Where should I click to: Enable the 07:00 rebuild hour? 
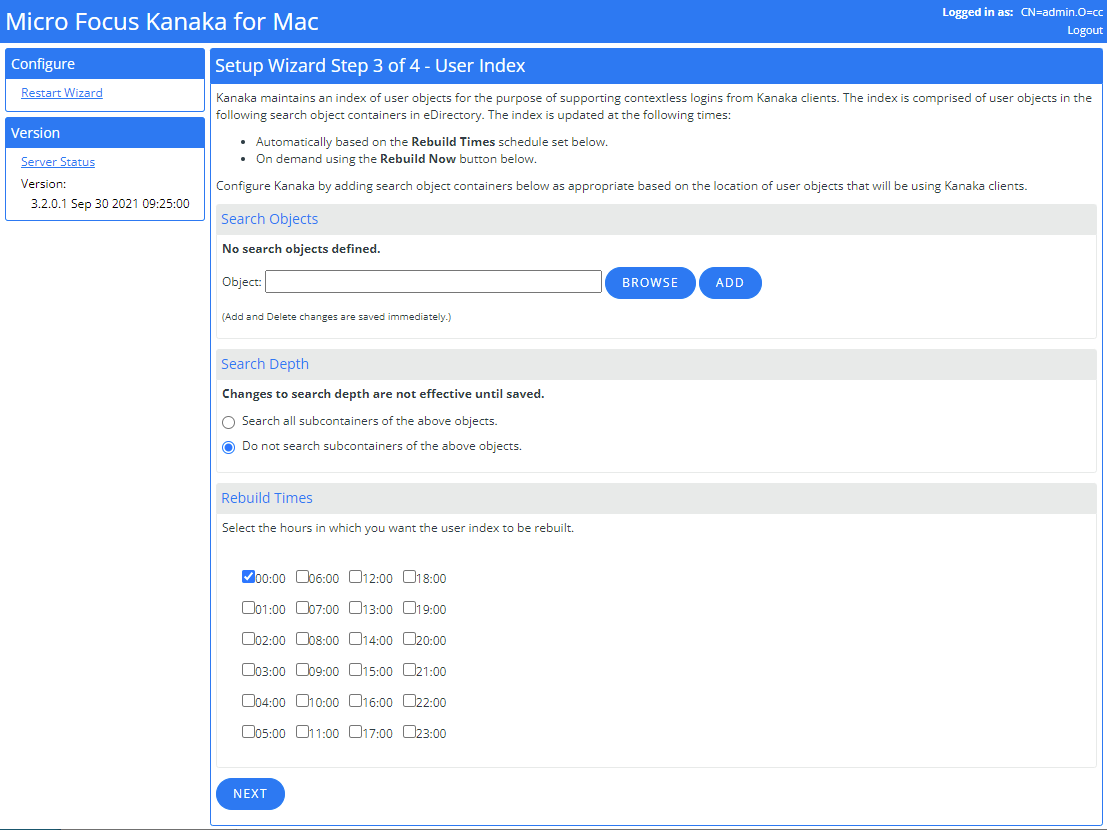point(302,608)
